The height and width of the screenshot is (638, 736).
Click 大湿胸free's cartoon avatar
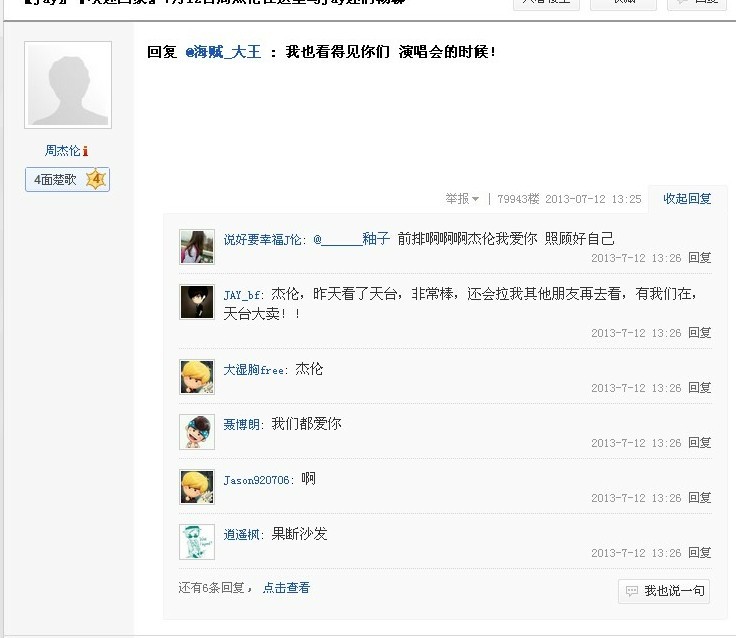[x=197, y=377]
